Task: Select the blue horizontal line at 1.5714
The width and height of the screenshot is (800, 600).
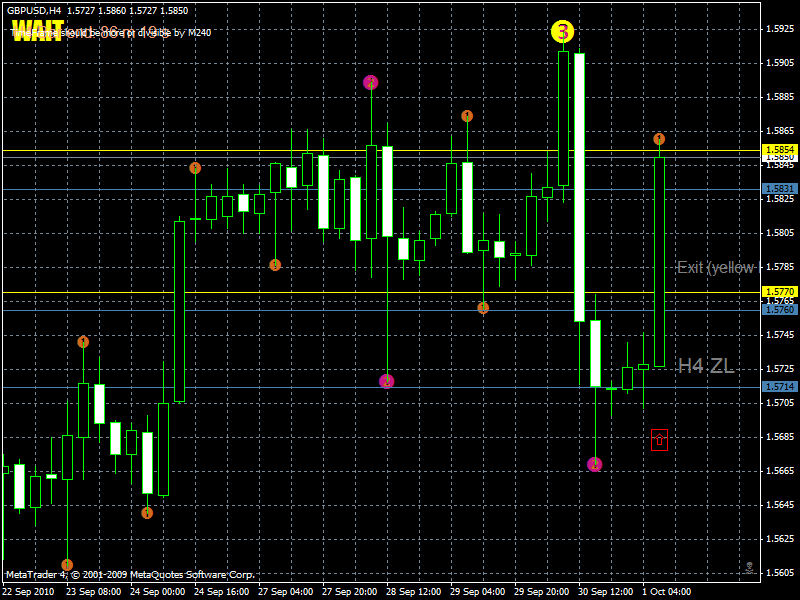Action: (x=382, y=387)
